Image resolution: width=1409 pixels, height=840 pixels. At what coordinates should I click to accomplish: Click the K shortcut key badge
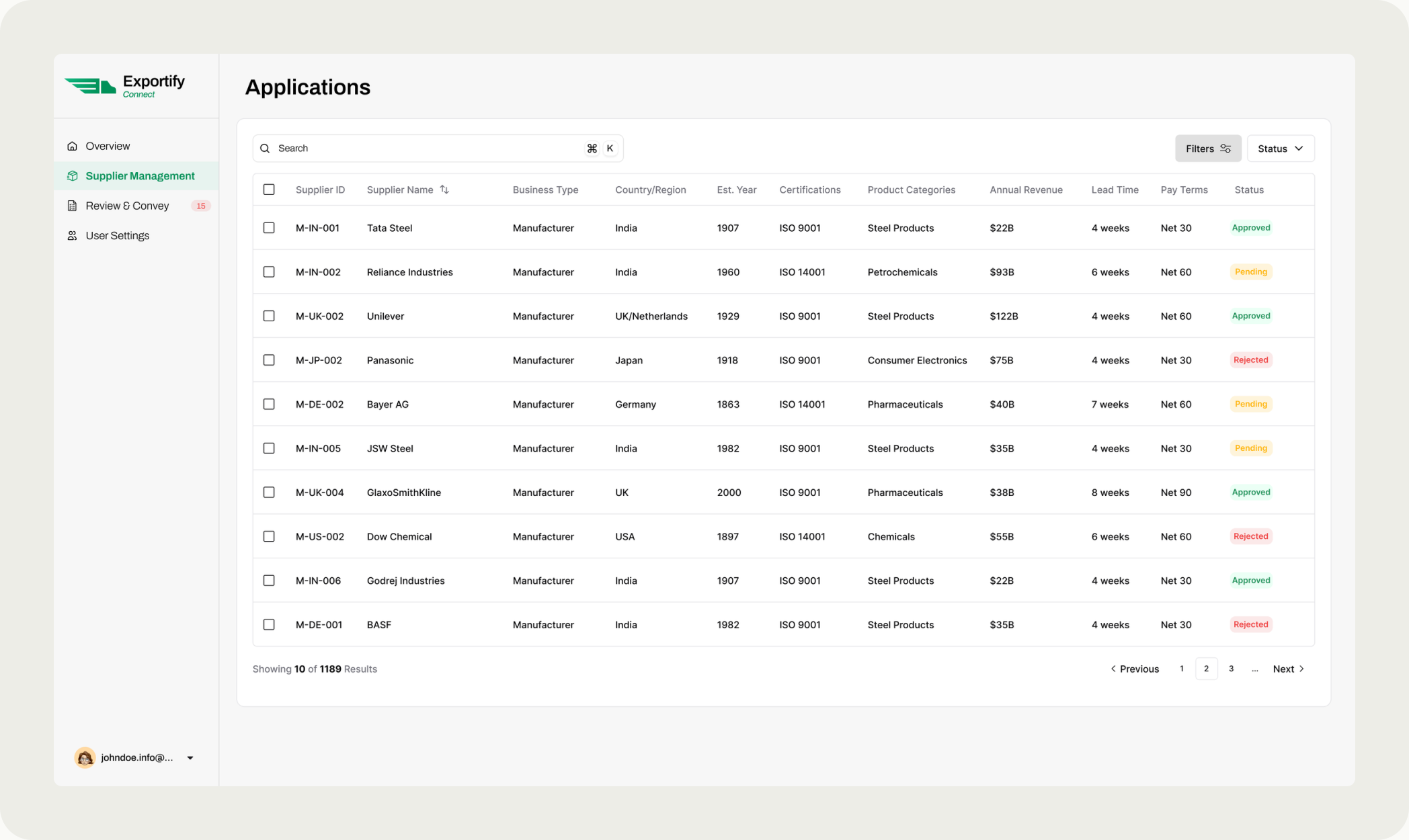coord(610,149)
